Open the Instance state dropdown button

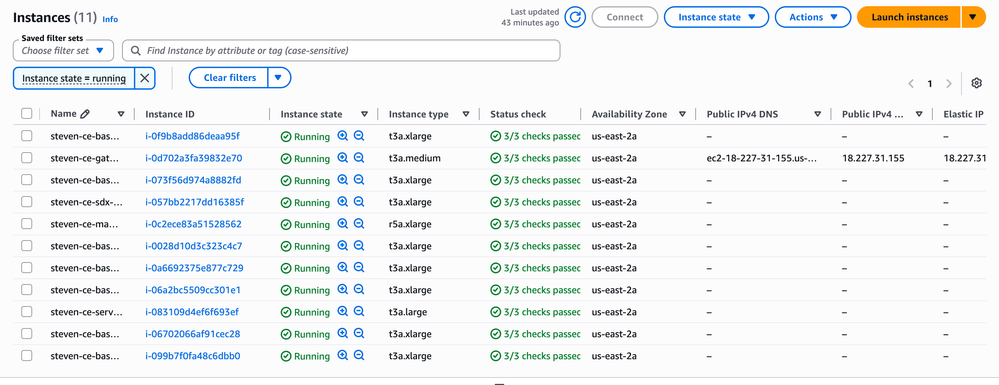(x=716, y=17)
